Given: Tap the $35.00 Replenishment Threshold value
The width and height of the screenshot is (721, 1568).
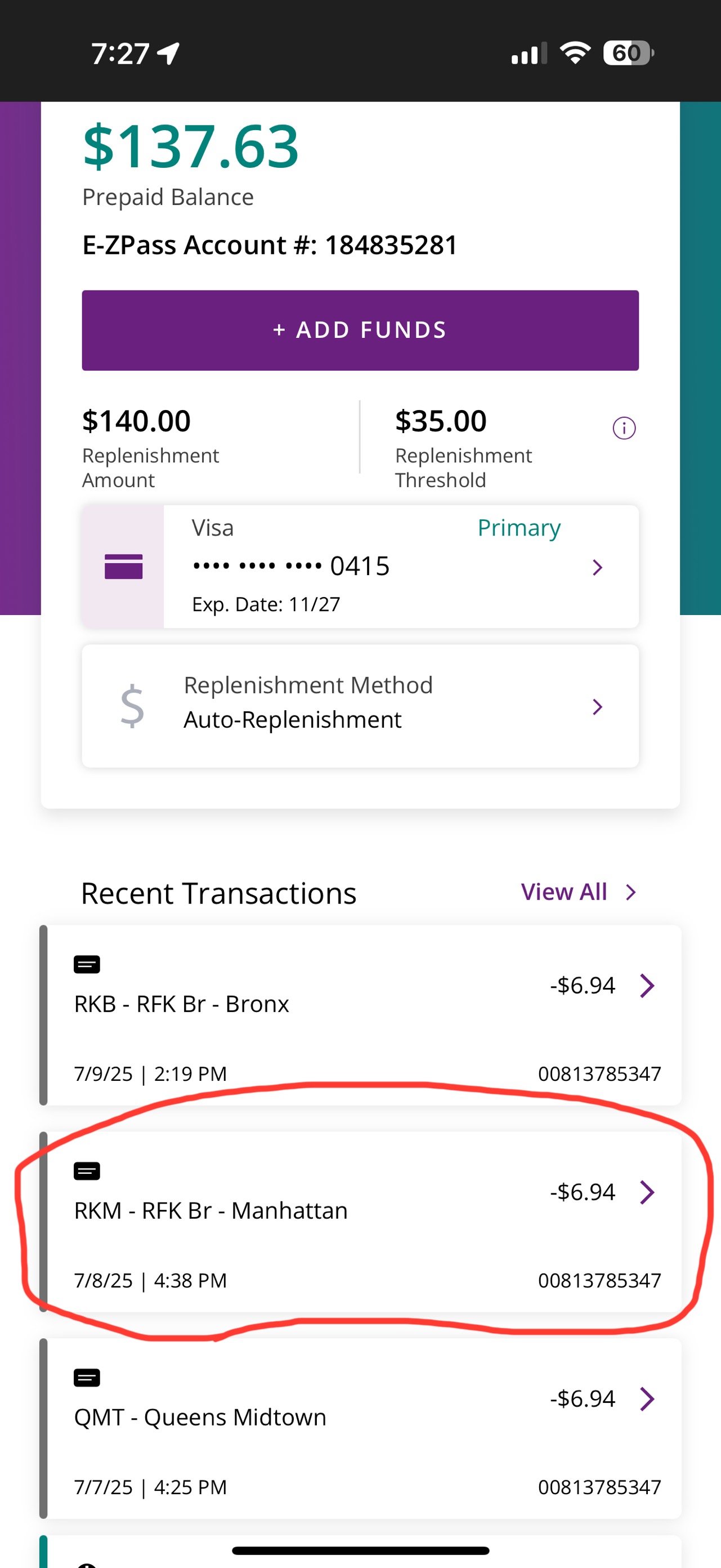Looking at the screenshot, I should (x=441, y=421).
